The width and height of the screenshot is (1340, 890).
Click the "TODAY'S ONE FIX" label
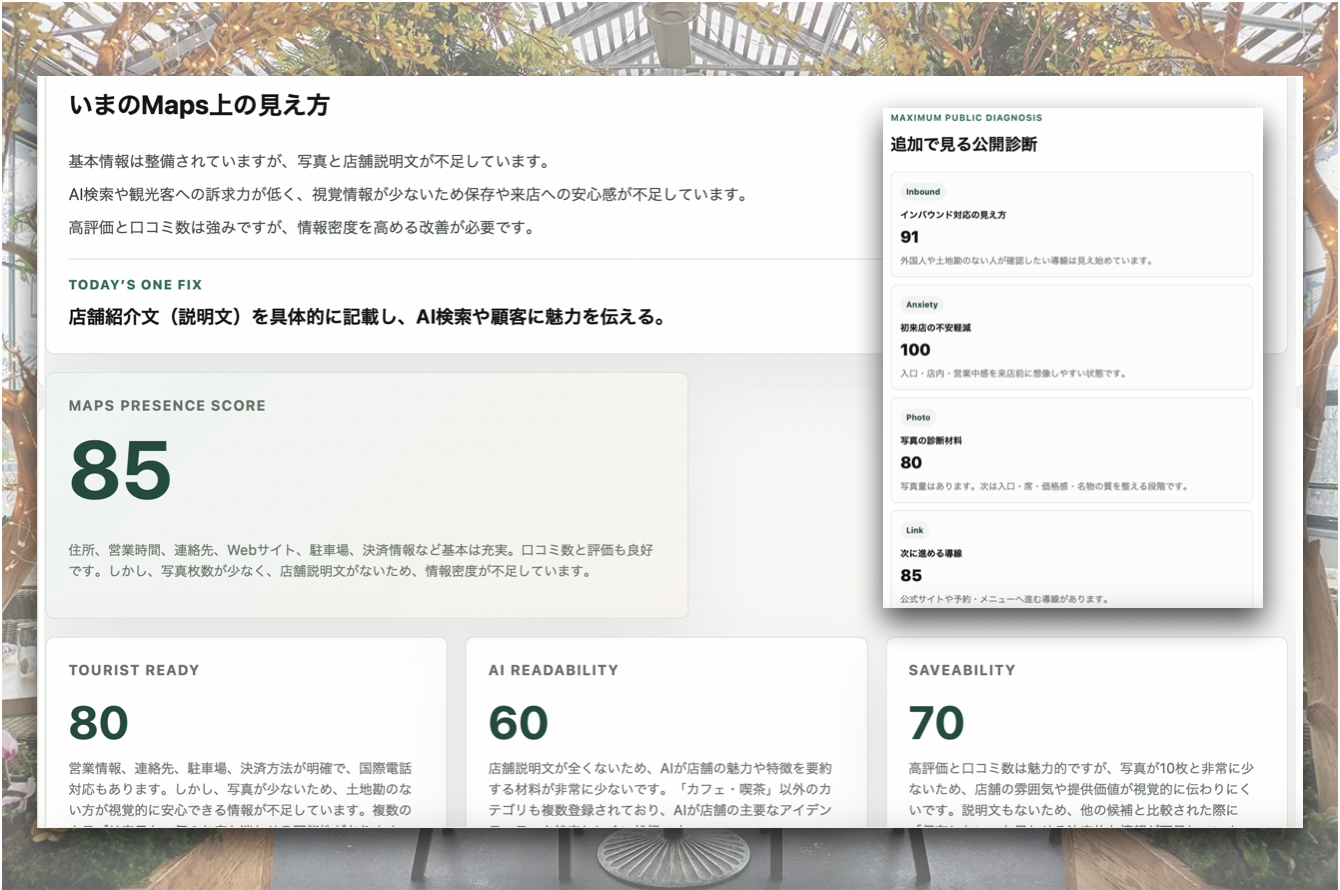(x=135, y=285)
